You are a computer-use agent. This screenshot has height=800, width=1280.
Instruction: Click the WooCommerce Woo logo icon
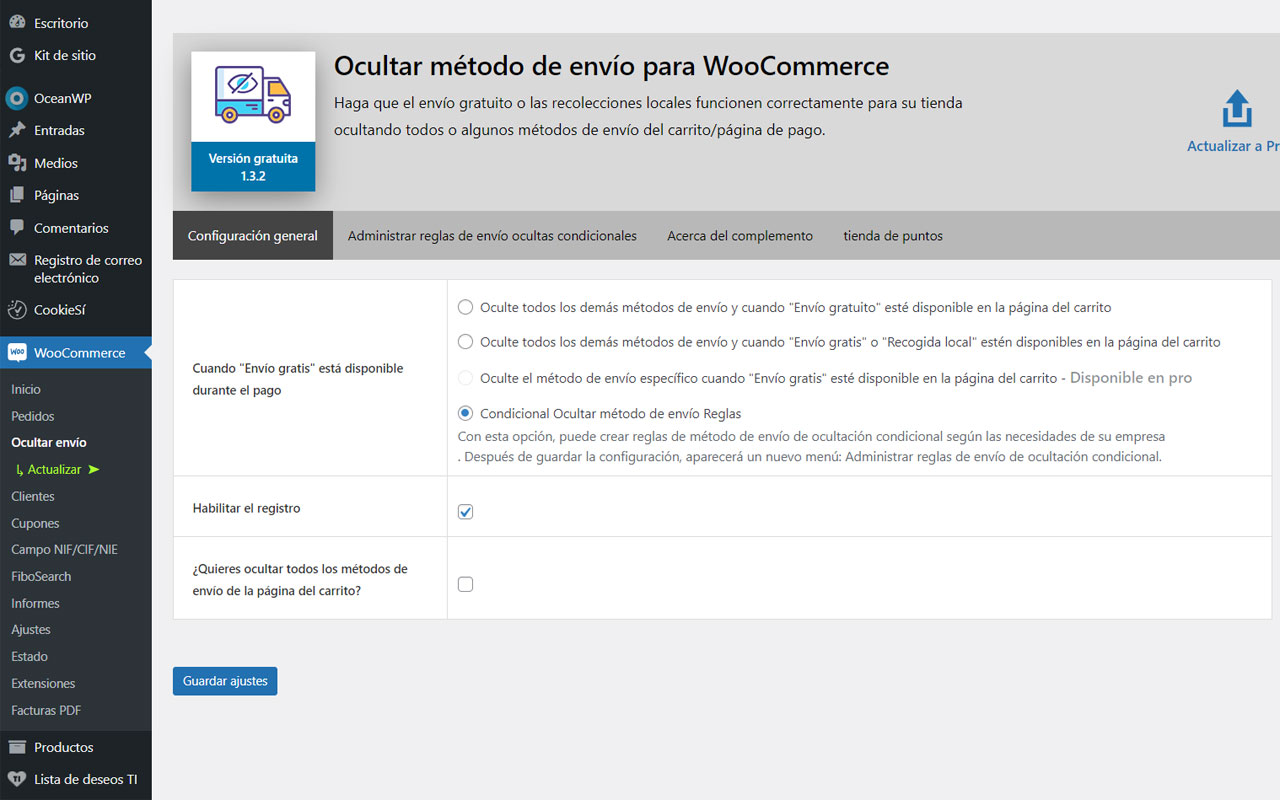[17, 352]
